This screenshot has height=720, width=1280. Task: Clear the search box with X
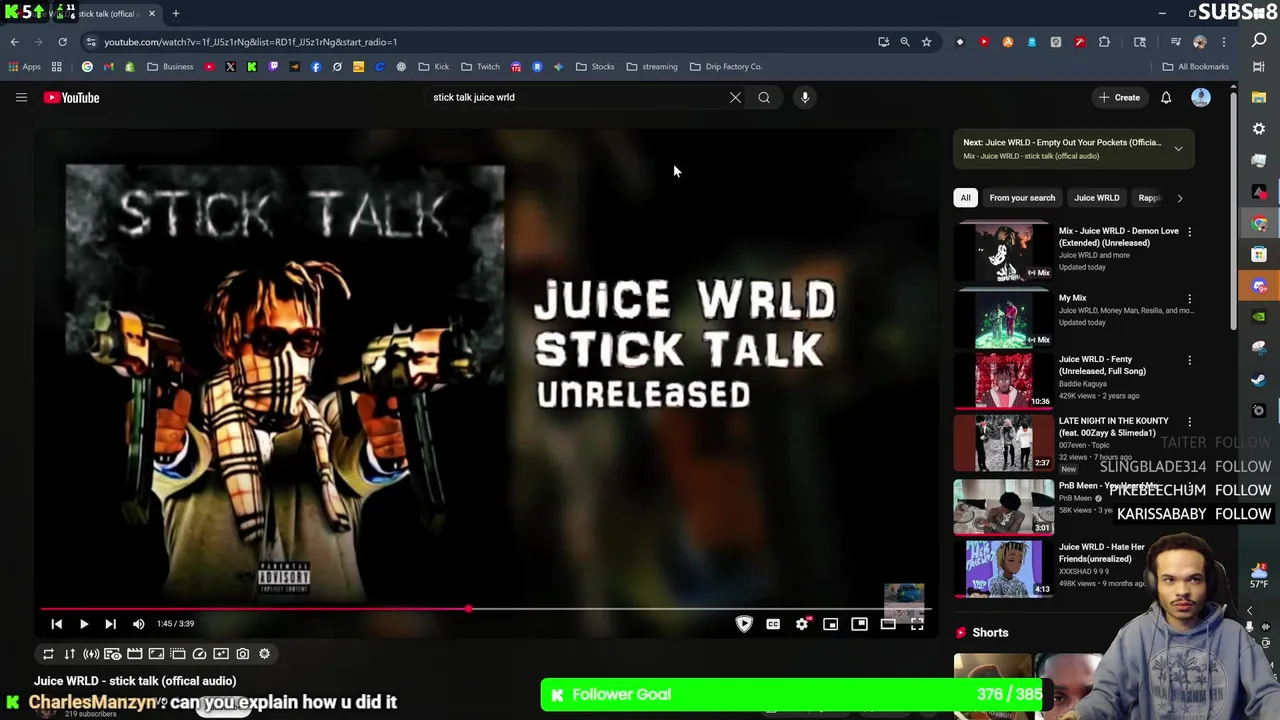click(735, 97)
